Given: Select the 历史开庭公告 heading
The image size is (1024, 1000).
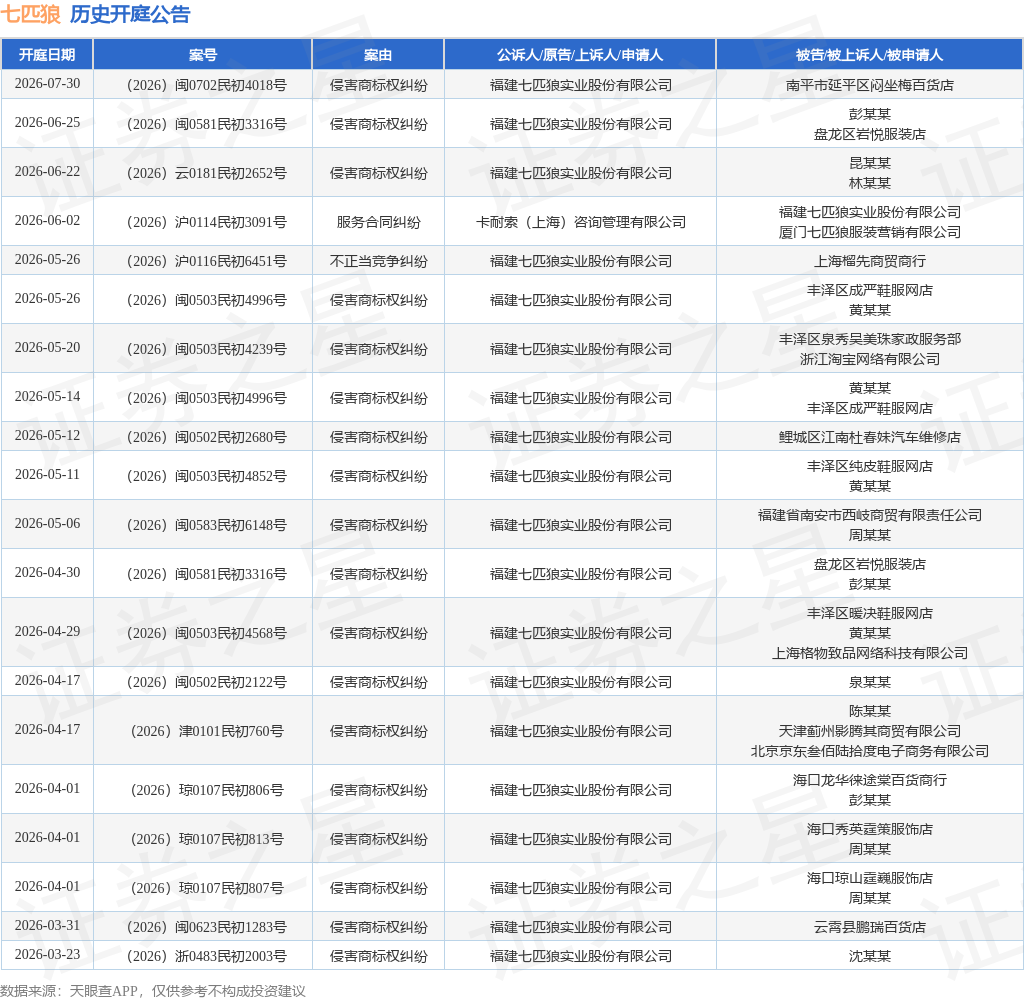Looking at the screenshot, I should 130,14.
